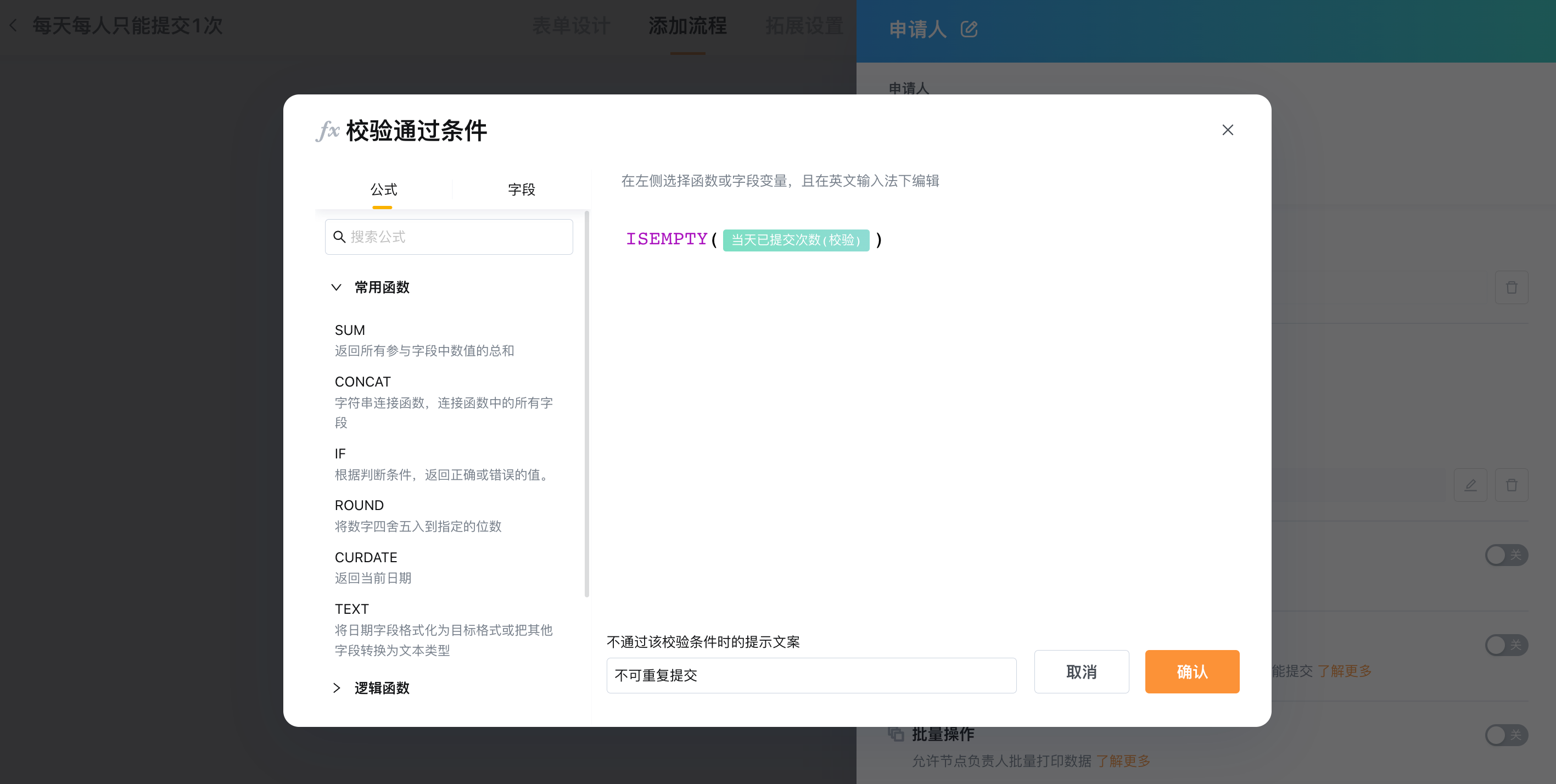Open the 添加流程 tab
The width and height of the screenshot is (1556, 784).
[x=687, y=25]
